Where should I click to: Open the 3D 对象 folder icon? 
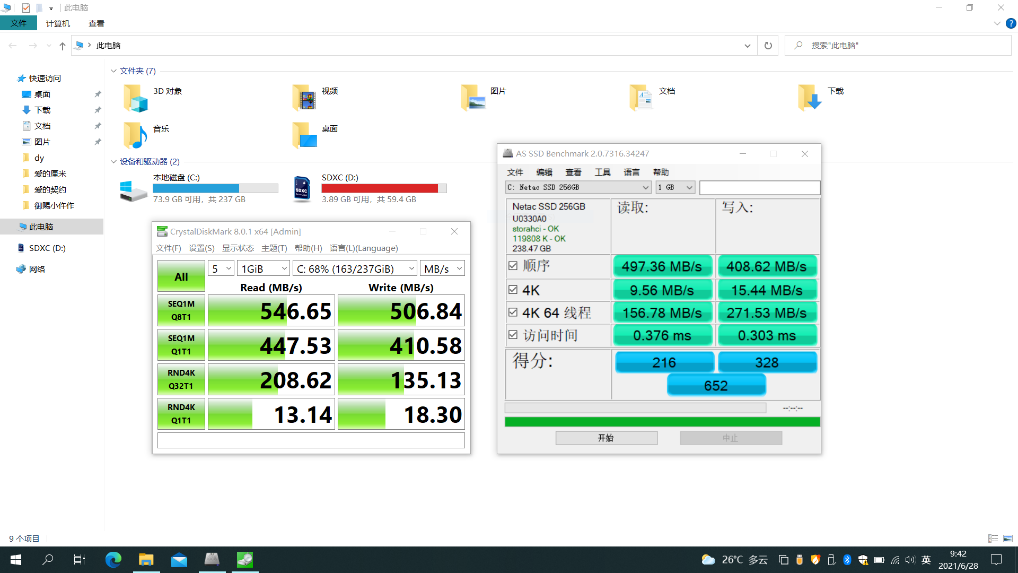(x=135, y=96)
